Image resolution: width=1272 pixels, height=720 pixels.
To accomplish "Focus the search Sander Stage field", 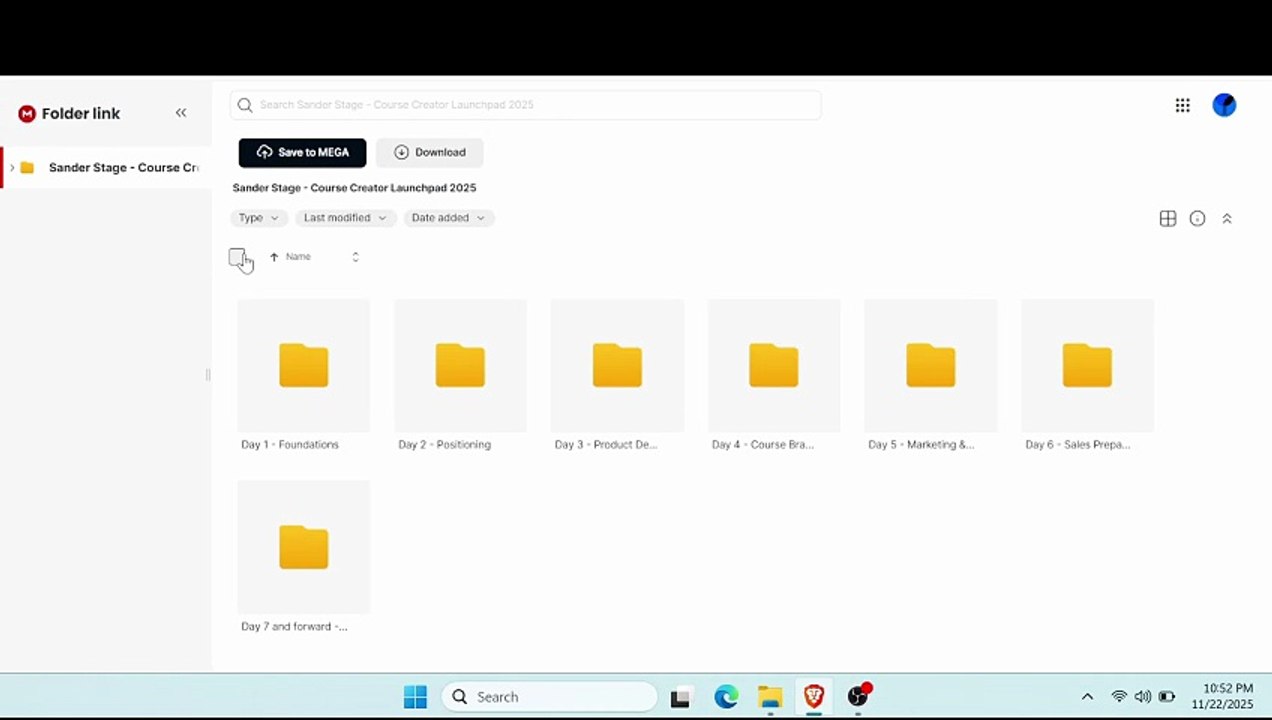I will click(x=526, y=105).
